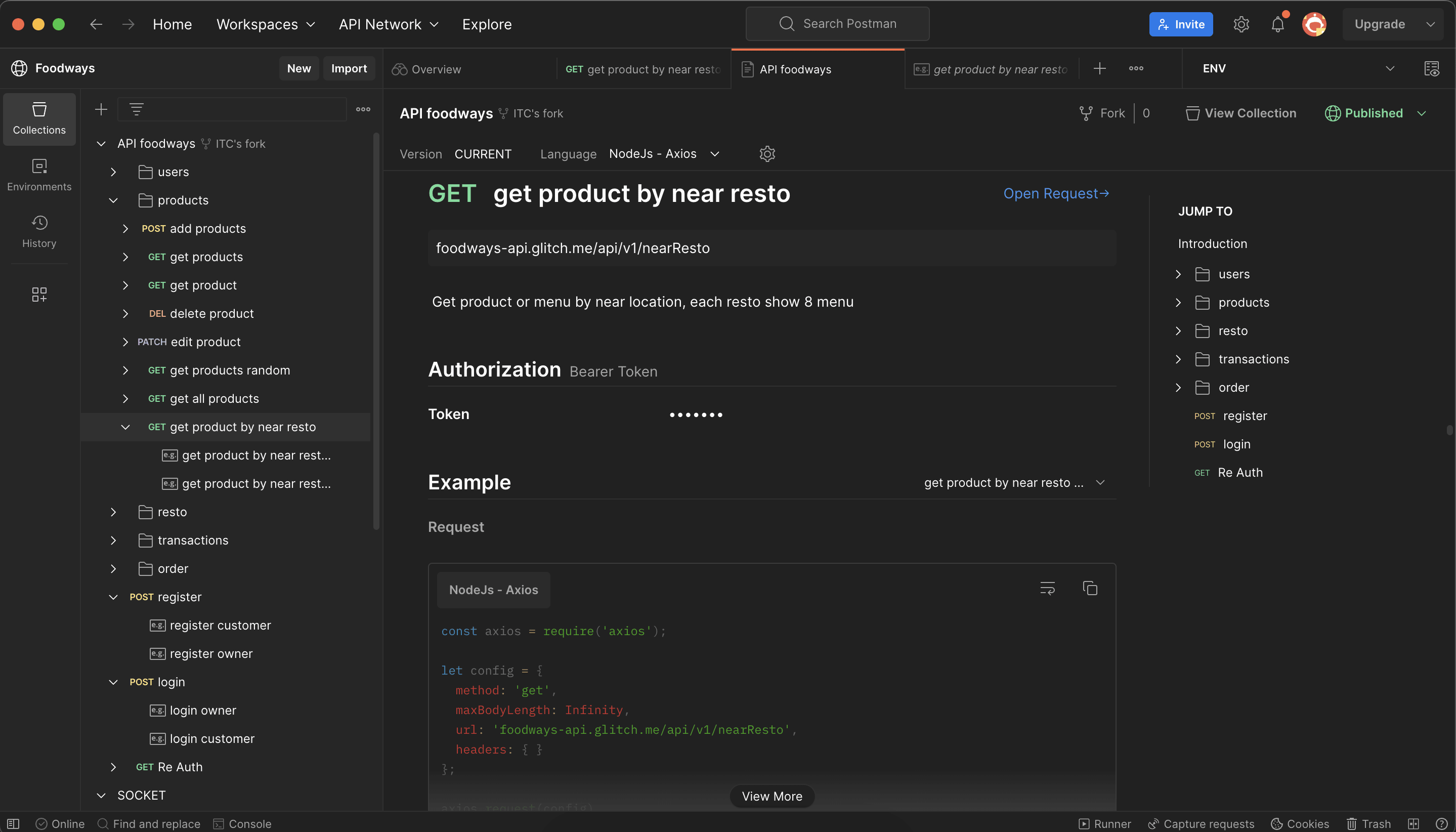Screen dimensions: 1456x832
Task: Click View More on code snippet
Action: point(772,796)
